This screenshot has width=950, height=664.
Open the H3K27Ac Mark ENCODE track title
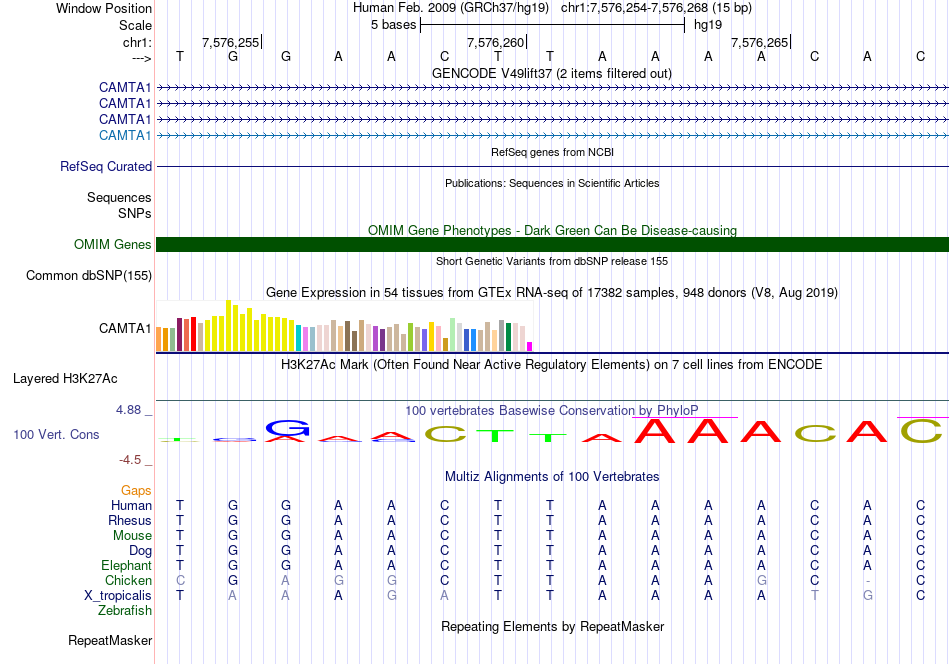pyautogui.click(x=552, y=365)
